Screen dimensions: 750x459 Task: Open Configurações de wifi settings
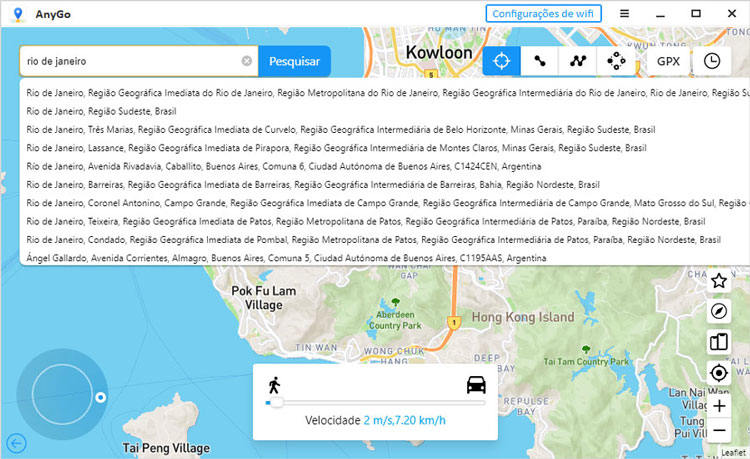(x=544, y=13)
